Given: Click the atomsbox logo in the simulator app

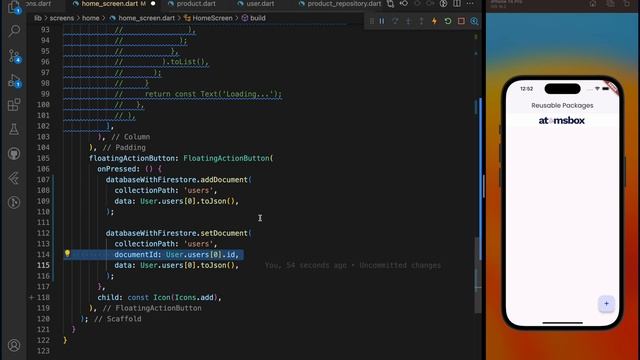Looking at the screenshot, I should (562, 120).
